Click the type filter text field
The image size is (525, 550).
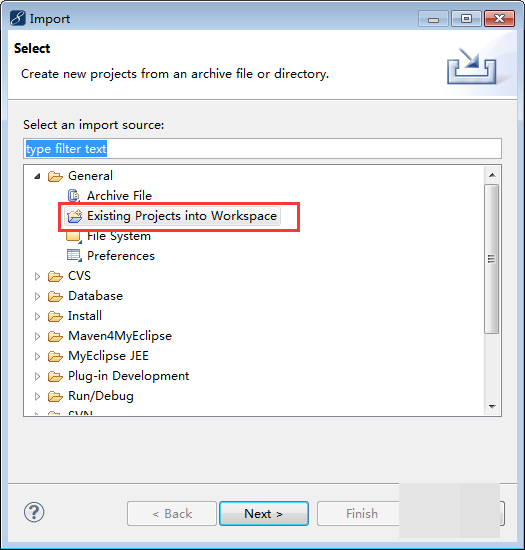coord(262,149)
